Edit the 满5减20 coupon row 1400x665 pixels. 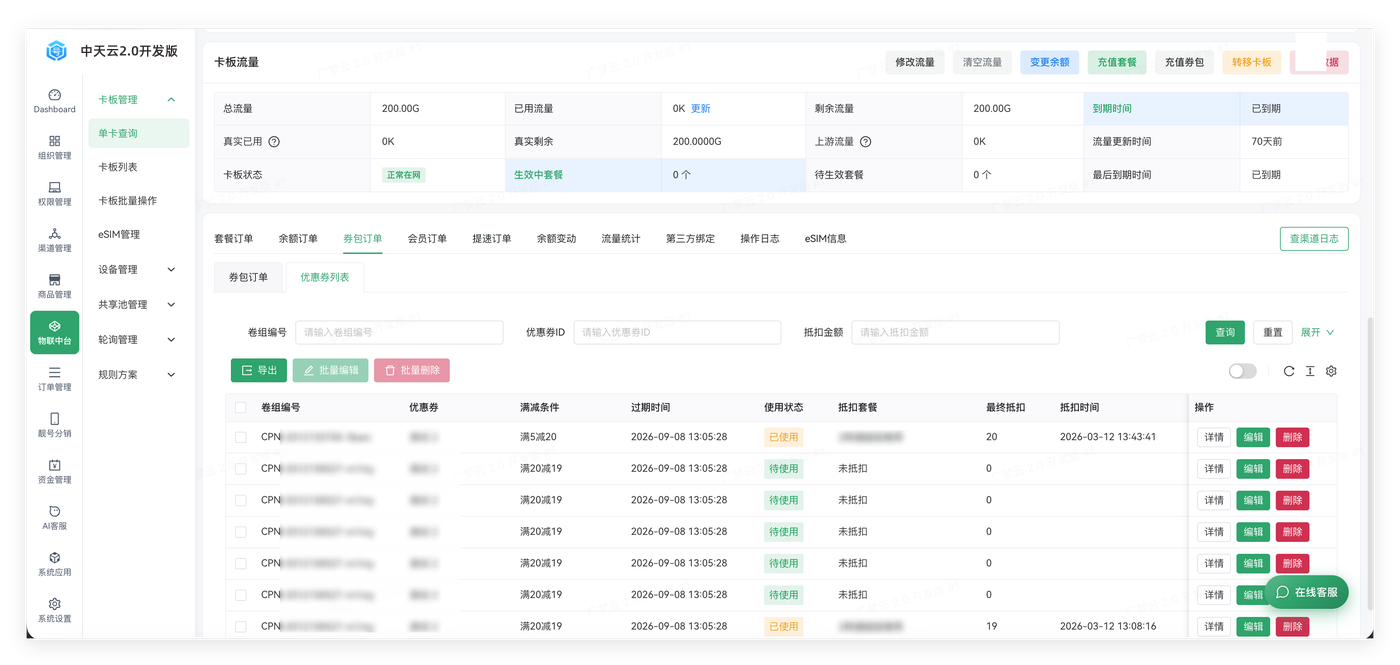point(1253,437)
